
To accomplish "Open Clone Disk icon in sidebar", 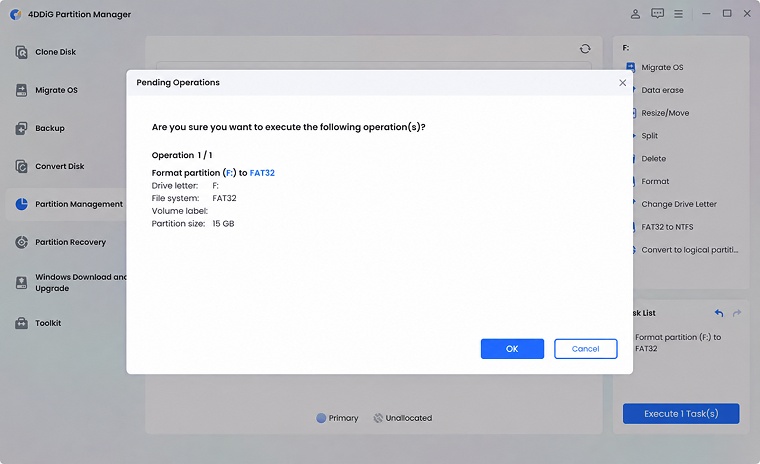I will tap(21, 52).
